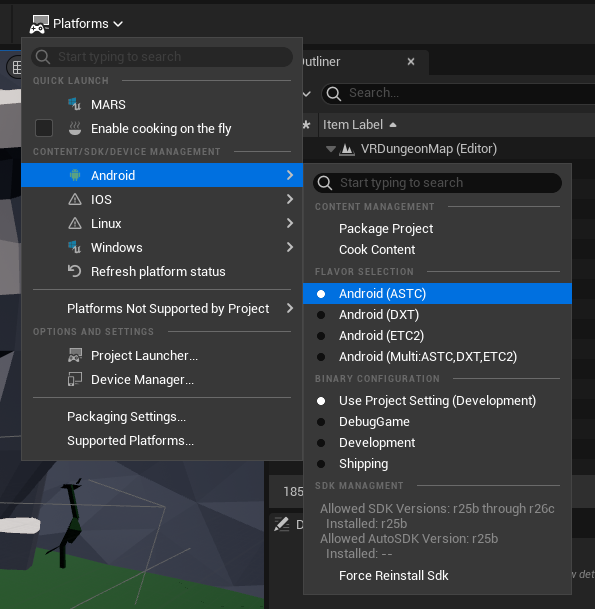Image resolution: width=595 pixels, height=609 pixels.
Task: Click the Platforms gamepad monitor icon
Action: (x=39, y=24)
